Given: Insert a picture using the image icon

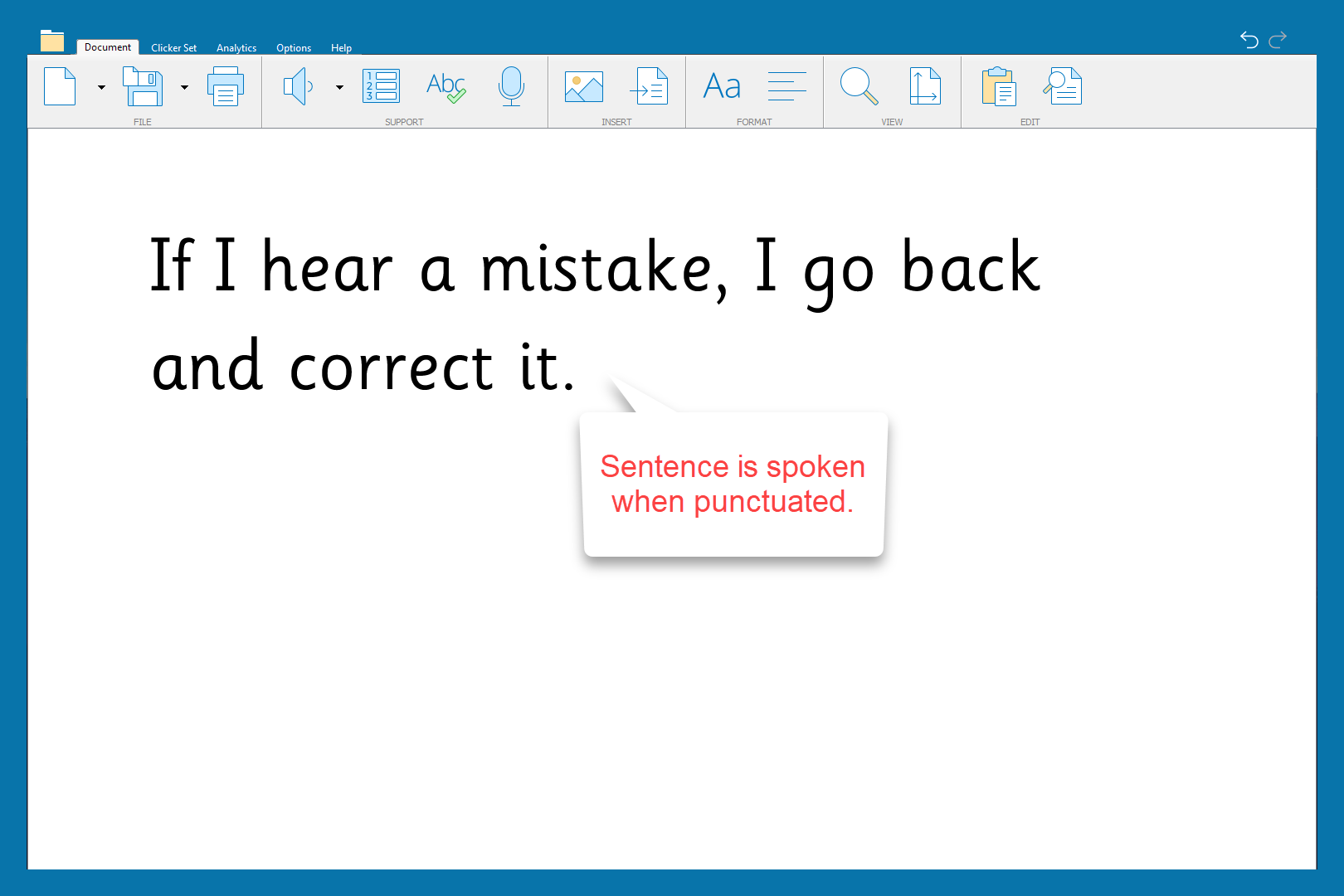Looking at the screenshot, I should (584, 86).
